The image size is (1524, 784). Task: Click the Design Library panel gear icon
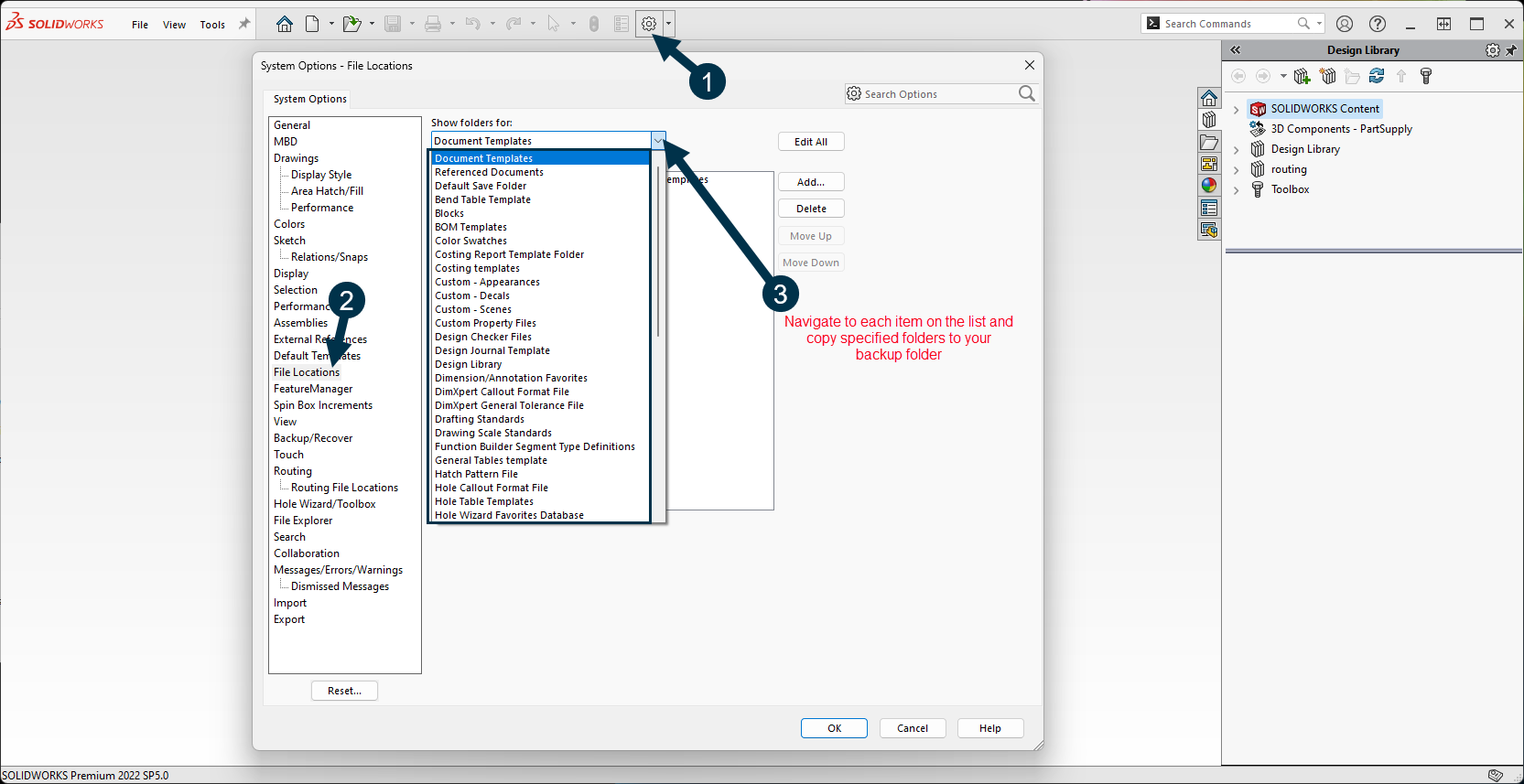pos(1493,50)
